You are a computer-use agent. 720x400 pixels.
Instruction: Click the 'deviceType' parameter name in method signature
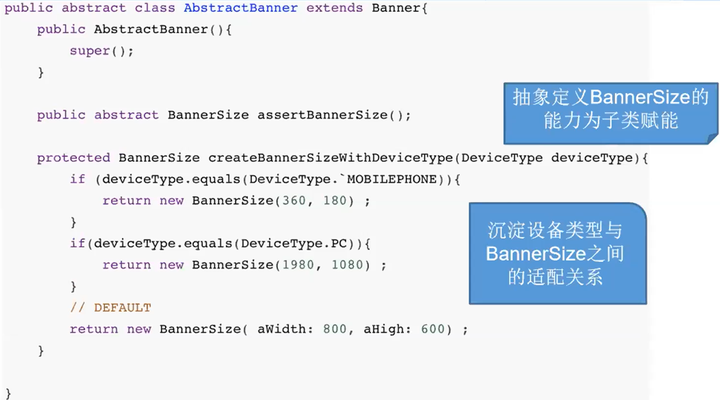592,158
